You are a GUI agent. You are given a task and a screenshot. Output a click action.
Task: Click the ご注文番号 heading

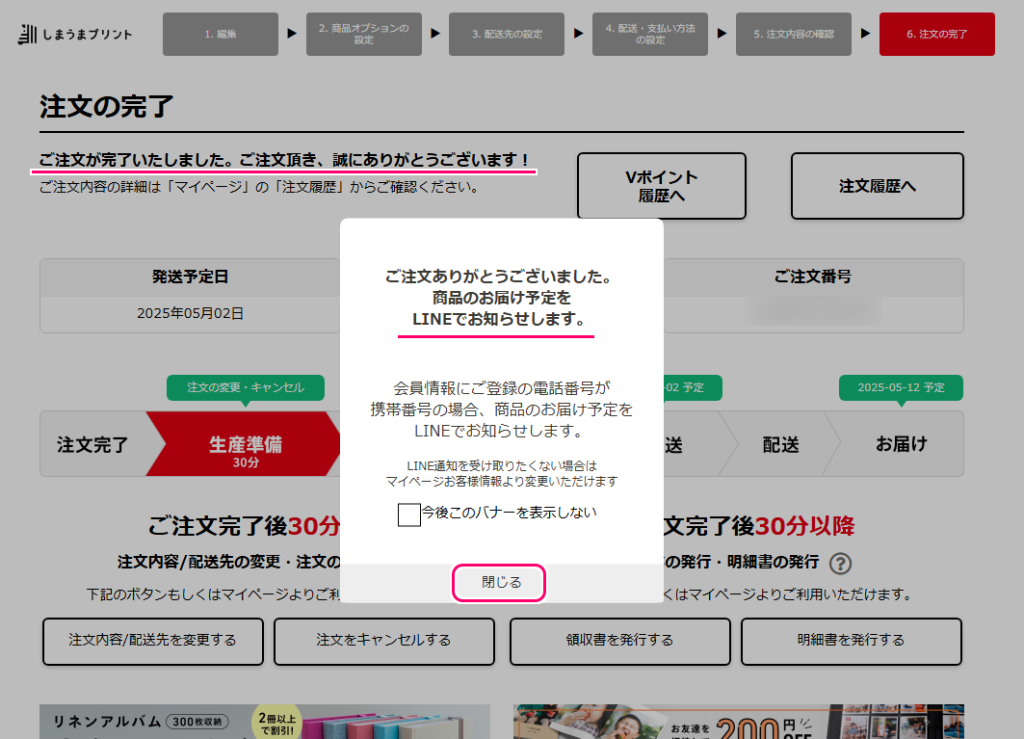coord(813,277)
